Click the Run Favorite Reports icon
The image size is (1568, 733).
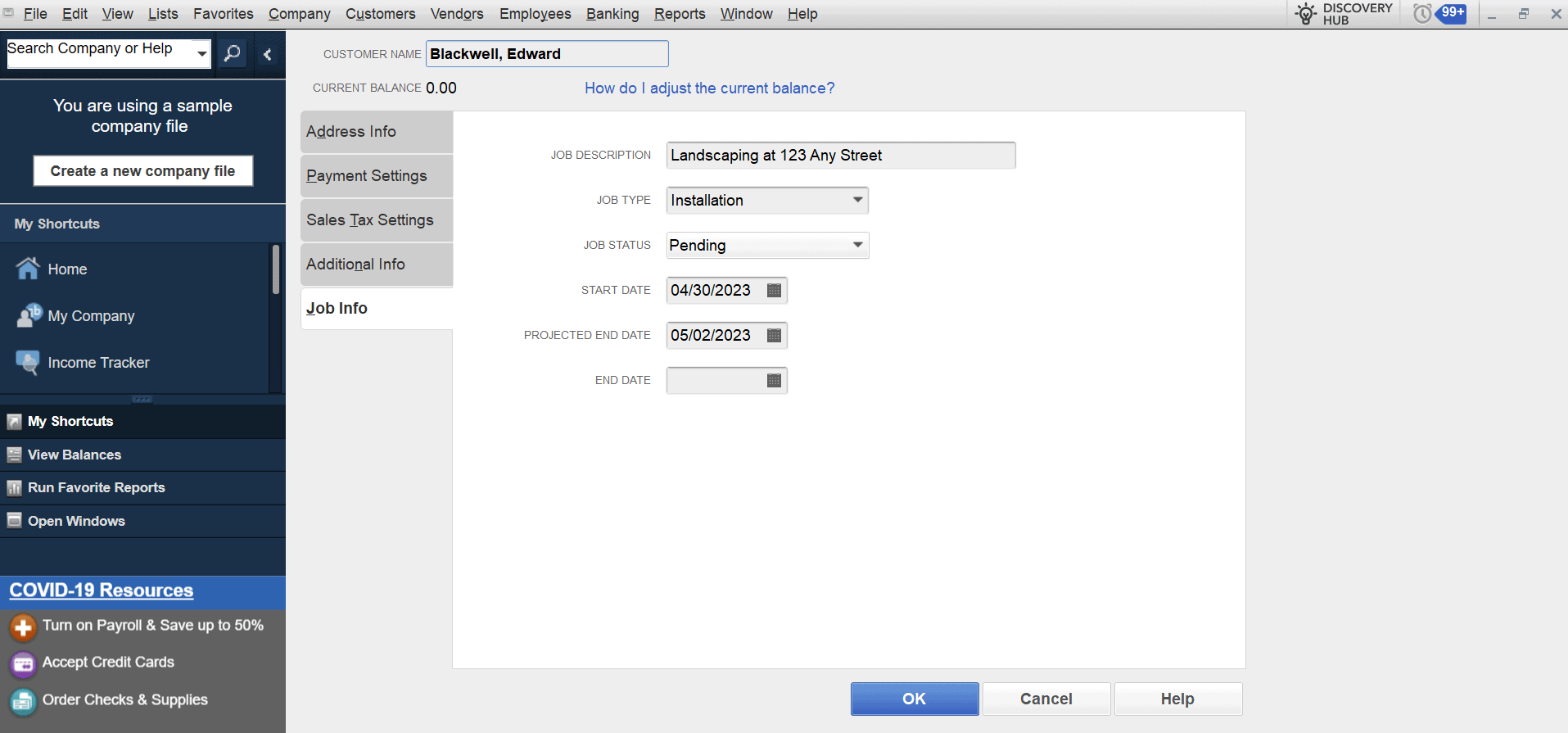point(14,488)
